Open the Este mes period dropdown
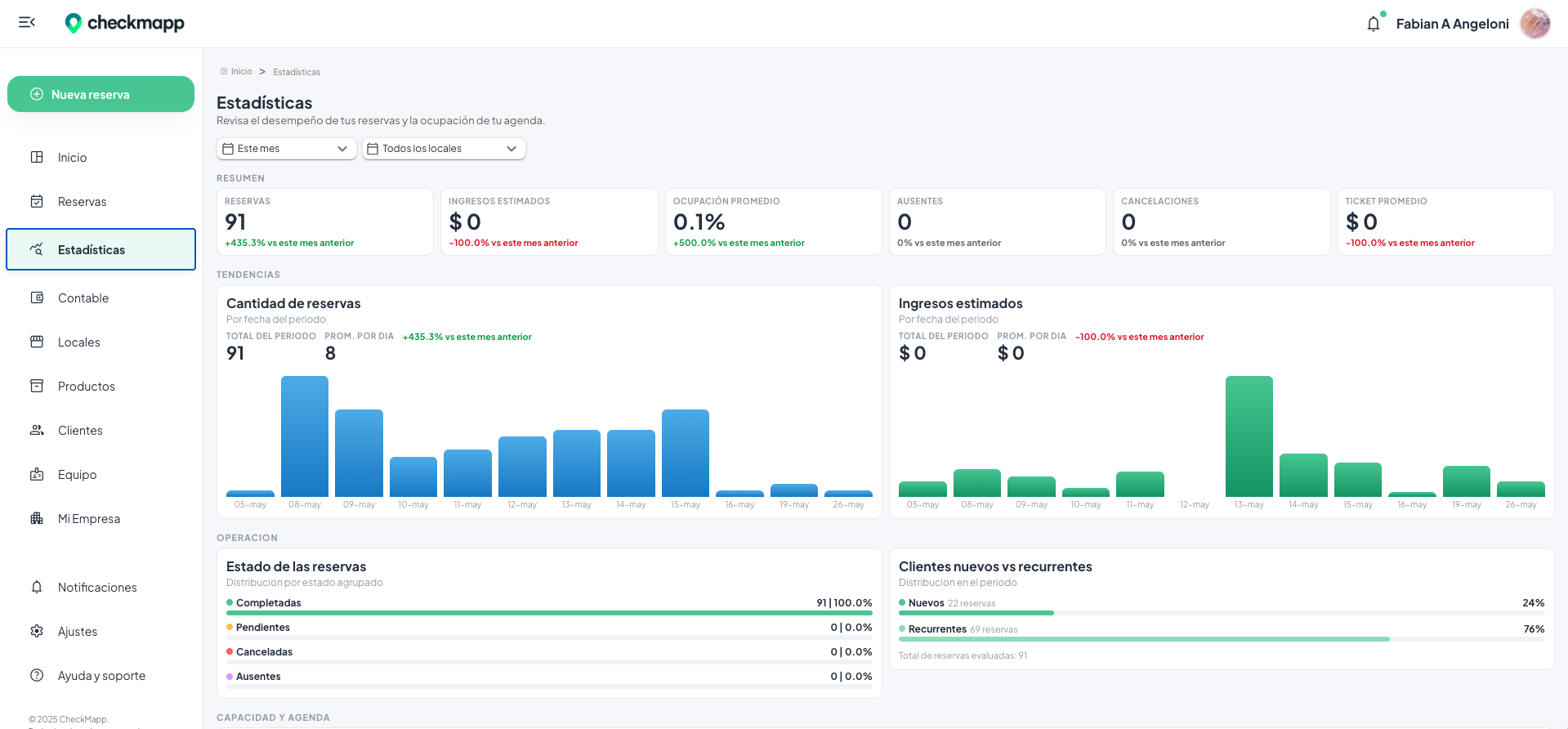This screenshot has width=1568, height=729. click(x=286, y=149)
